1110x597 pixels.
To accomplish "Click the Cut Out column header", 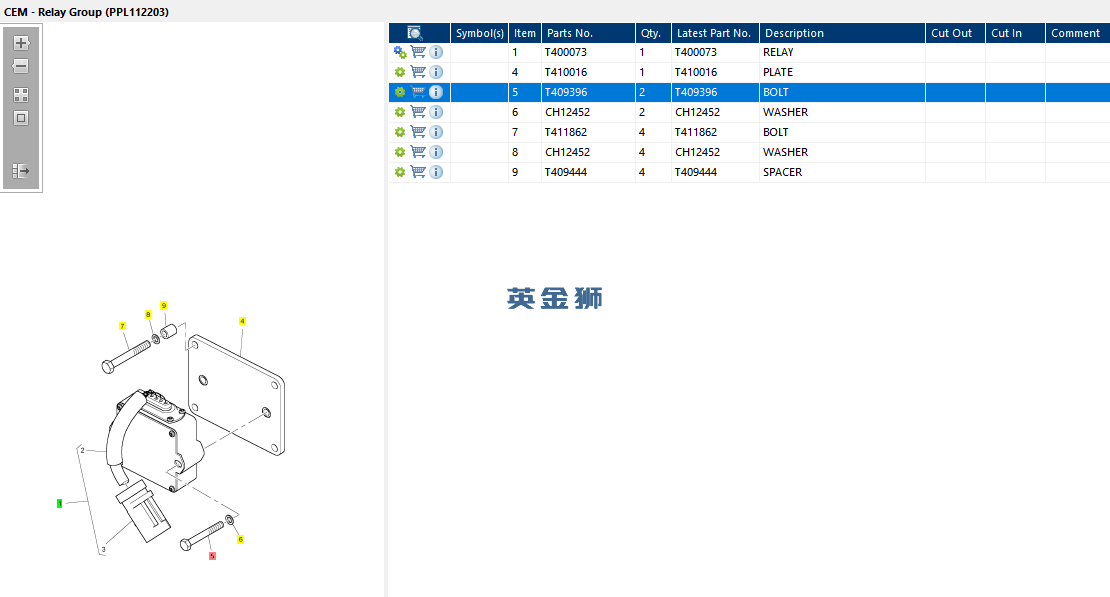I will (x=955, y=33).
